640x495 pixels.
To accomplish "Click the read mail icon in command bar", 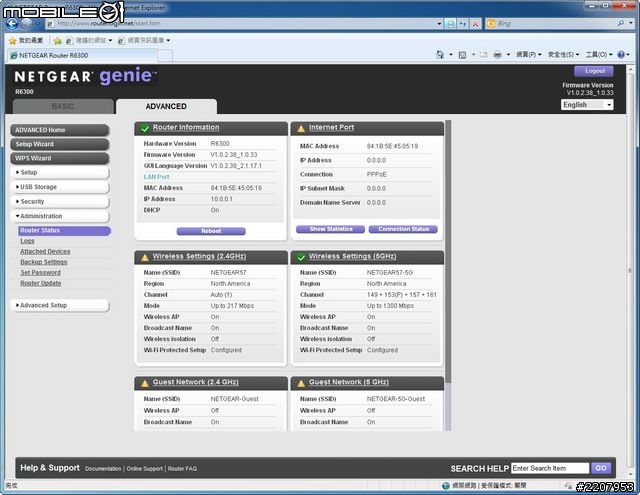I will 484,55.
